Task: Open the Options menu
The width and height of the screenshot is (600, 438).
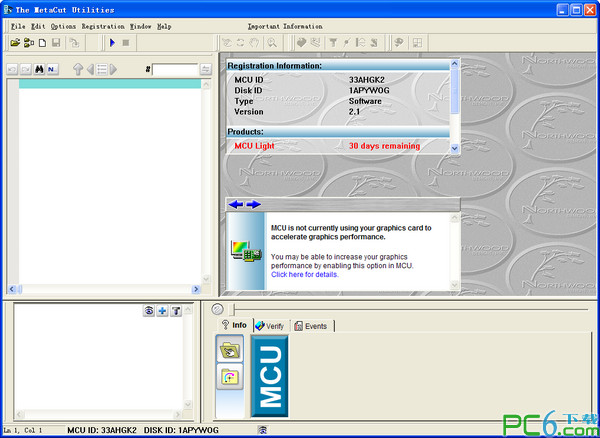Action: 63,26
